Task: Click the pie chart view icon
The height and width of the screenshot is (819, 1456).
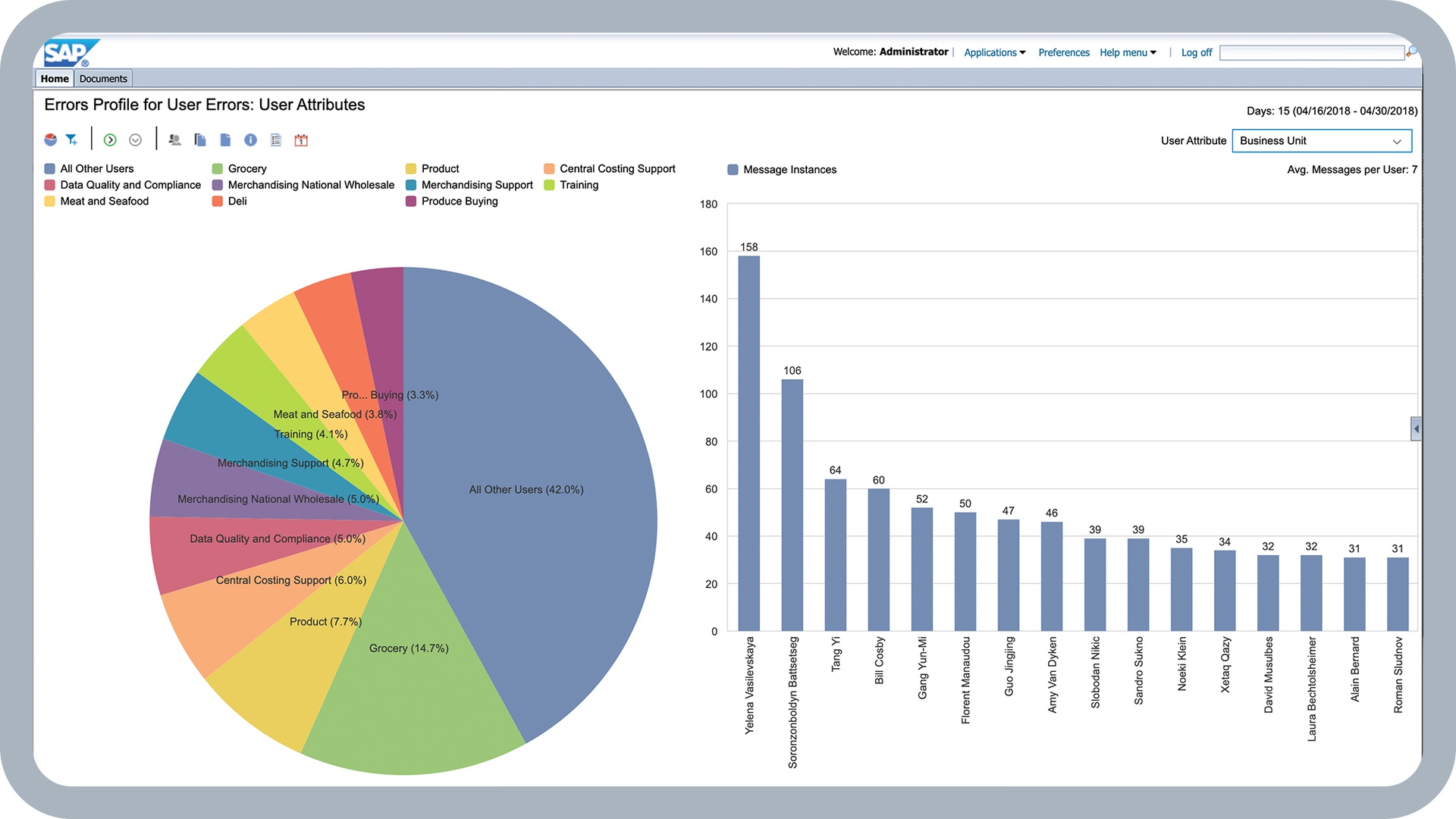Action: click(51, 140)
